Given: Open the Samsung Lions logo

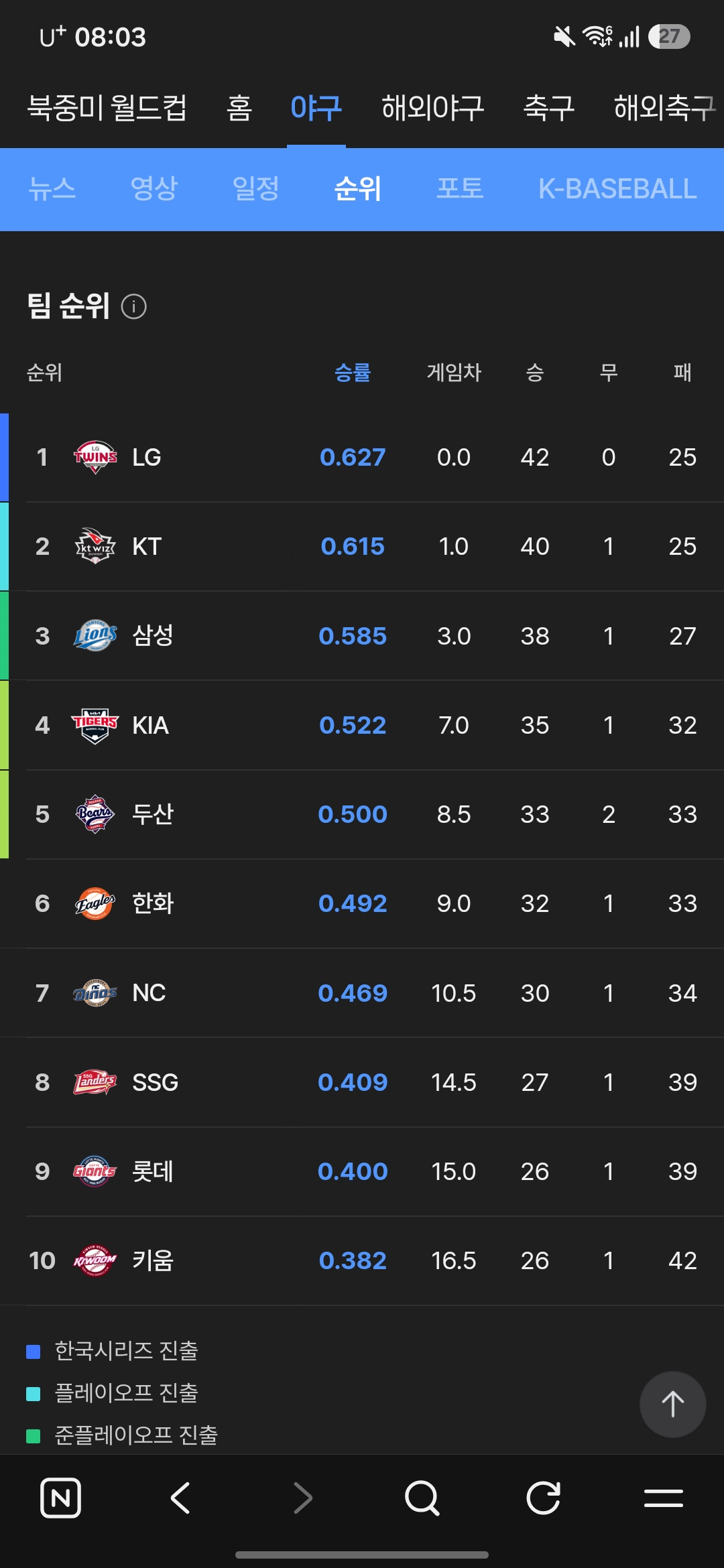Looking at the screenshot, I should [x=95, y=635].
